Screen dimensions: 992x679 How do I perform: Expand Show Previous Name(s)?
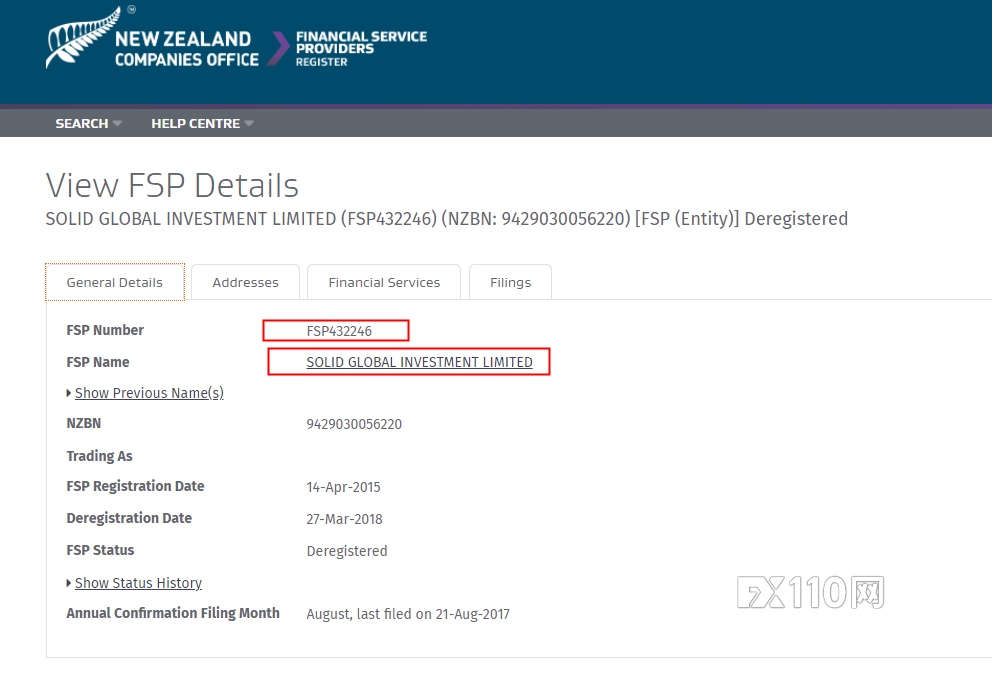(149, 393)
